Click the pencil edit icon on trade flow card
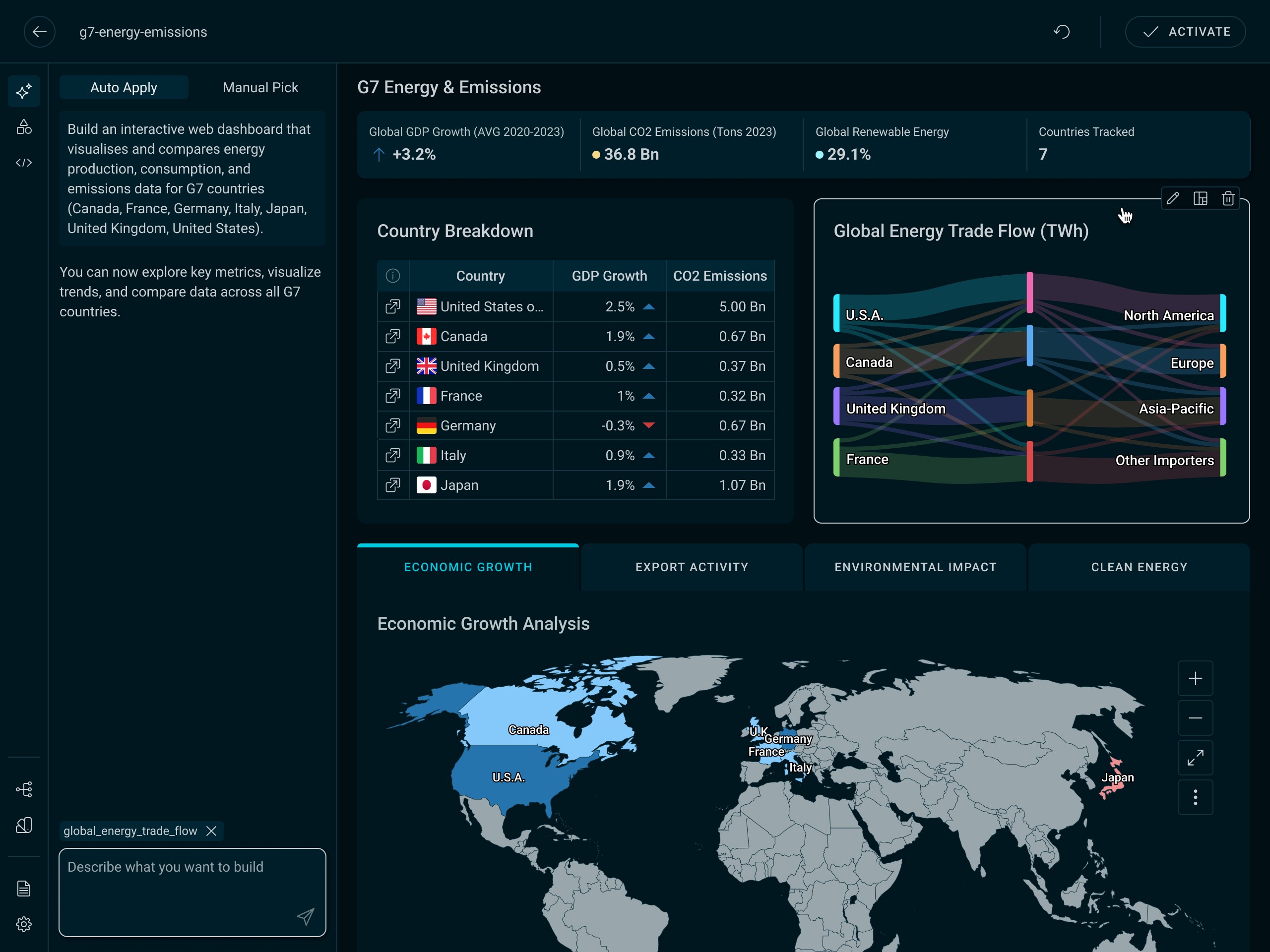Viewport: 1270px width, 952px height. pyautogui.click(x=1172, y=198)
